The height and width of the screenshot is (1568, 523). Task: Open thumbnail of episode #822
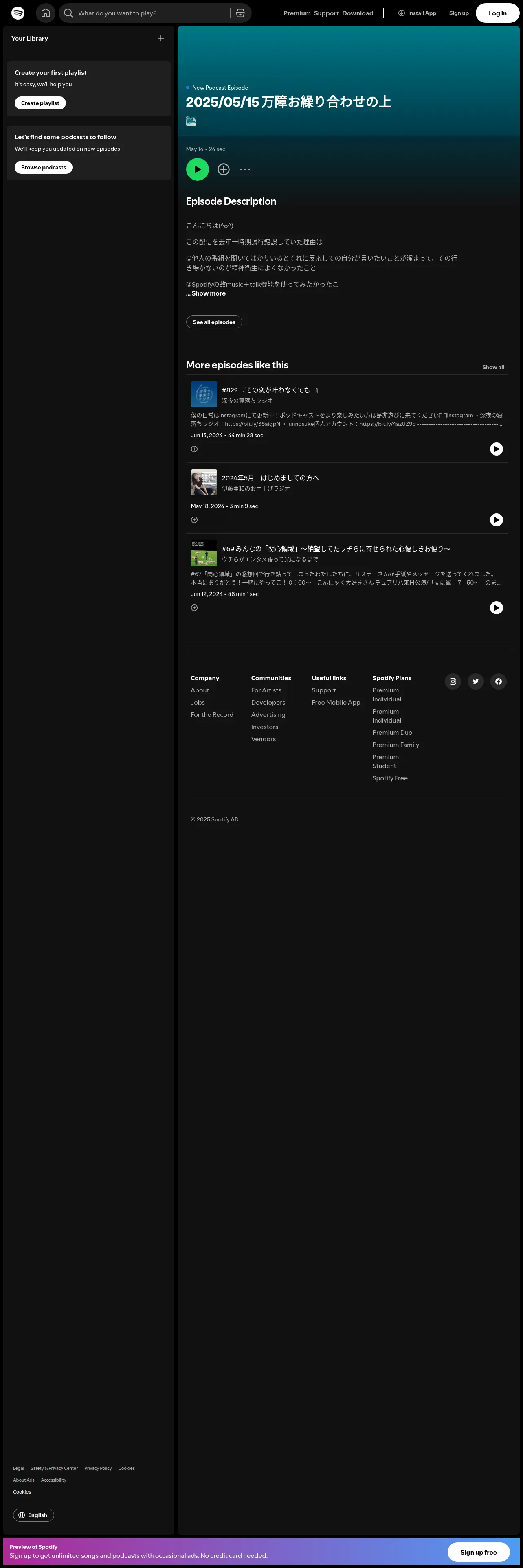click(204, 394)
